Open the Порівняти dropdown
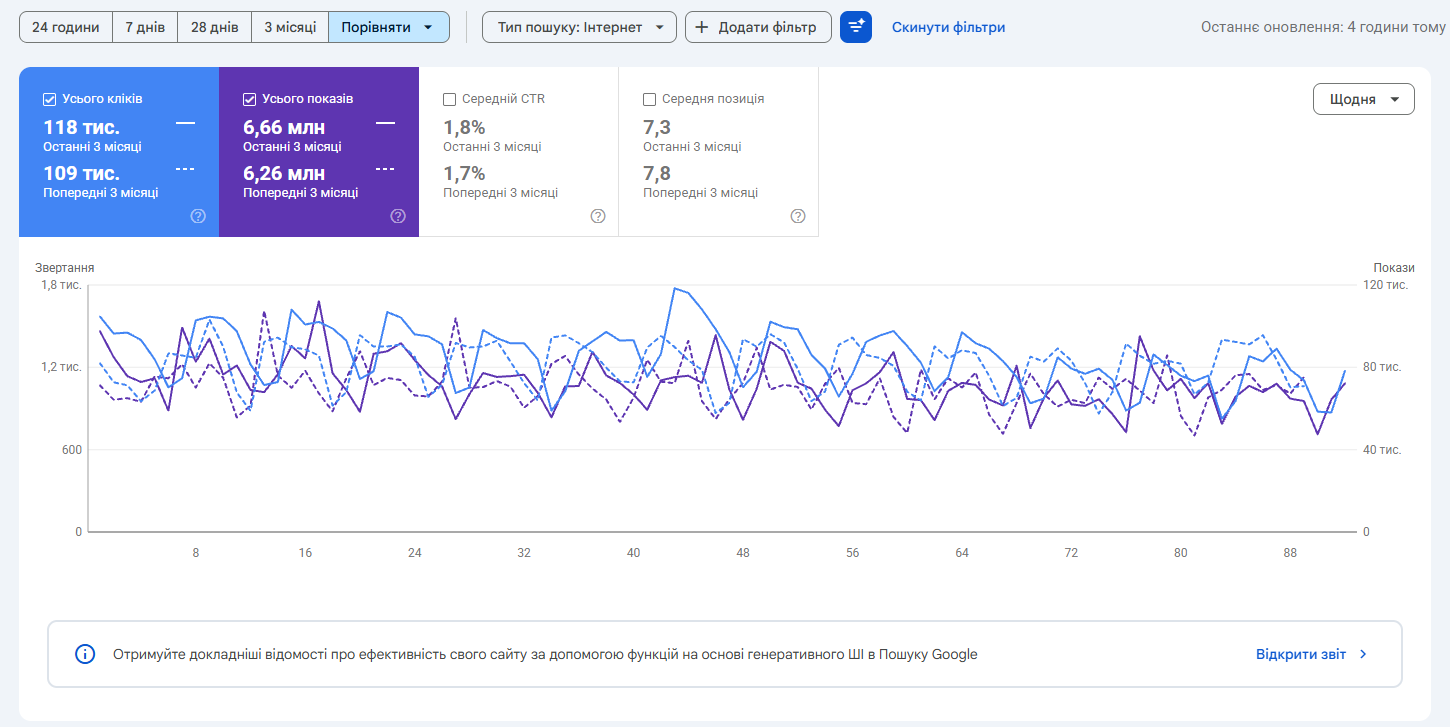Screen dimensions: 1450x727 [x=389, y=27]
